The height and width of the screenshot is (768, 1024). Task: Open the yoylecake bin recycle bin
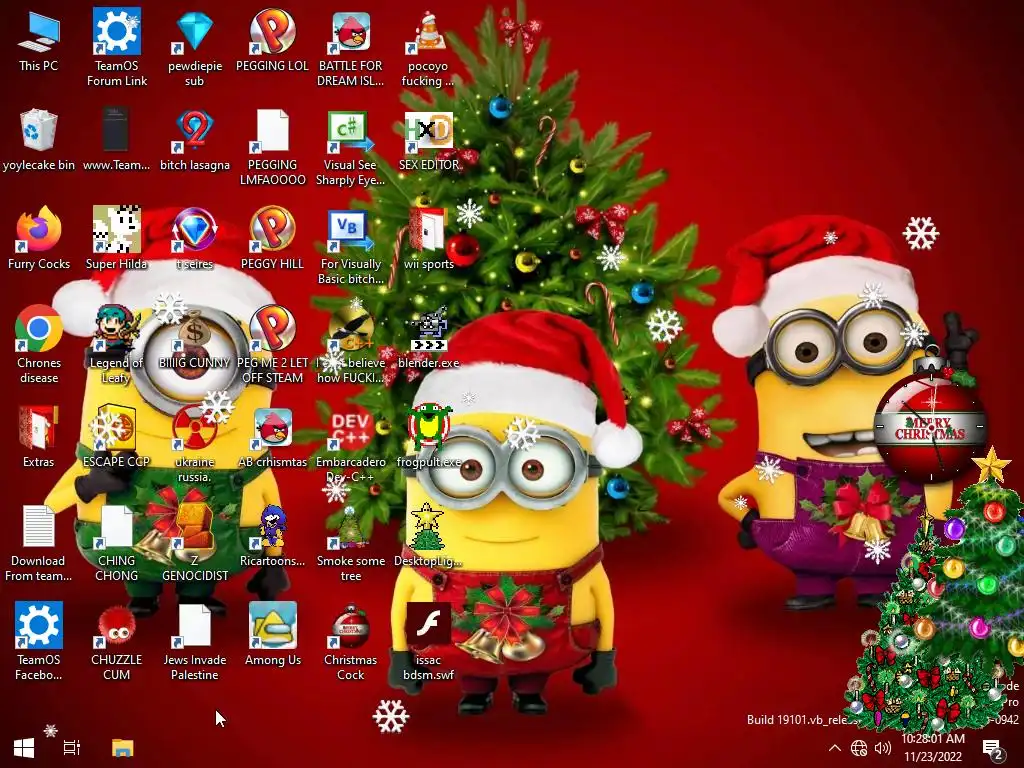click(x=39, y=140)
